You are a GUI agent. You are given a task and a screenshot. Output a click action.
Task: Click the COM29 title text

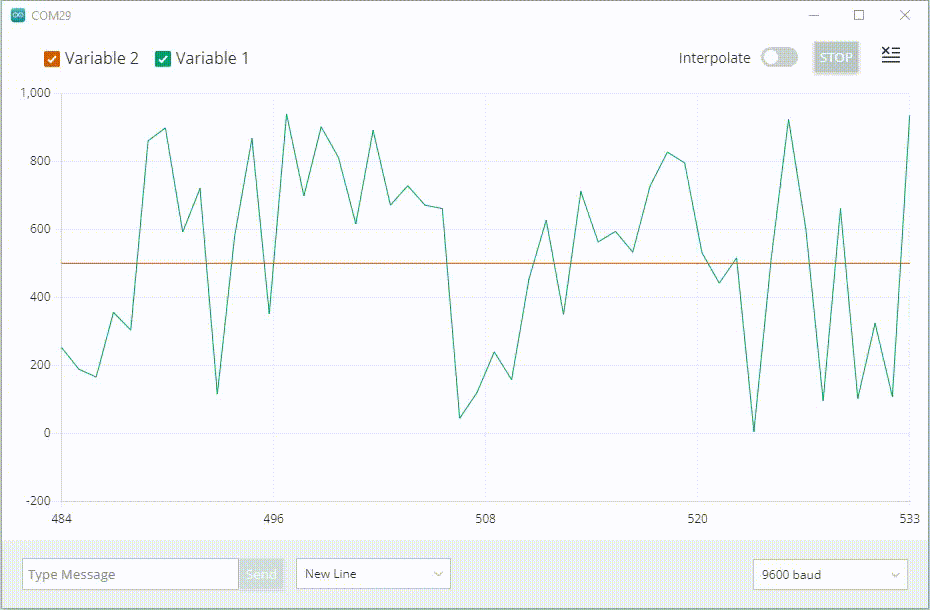(51, 16)
